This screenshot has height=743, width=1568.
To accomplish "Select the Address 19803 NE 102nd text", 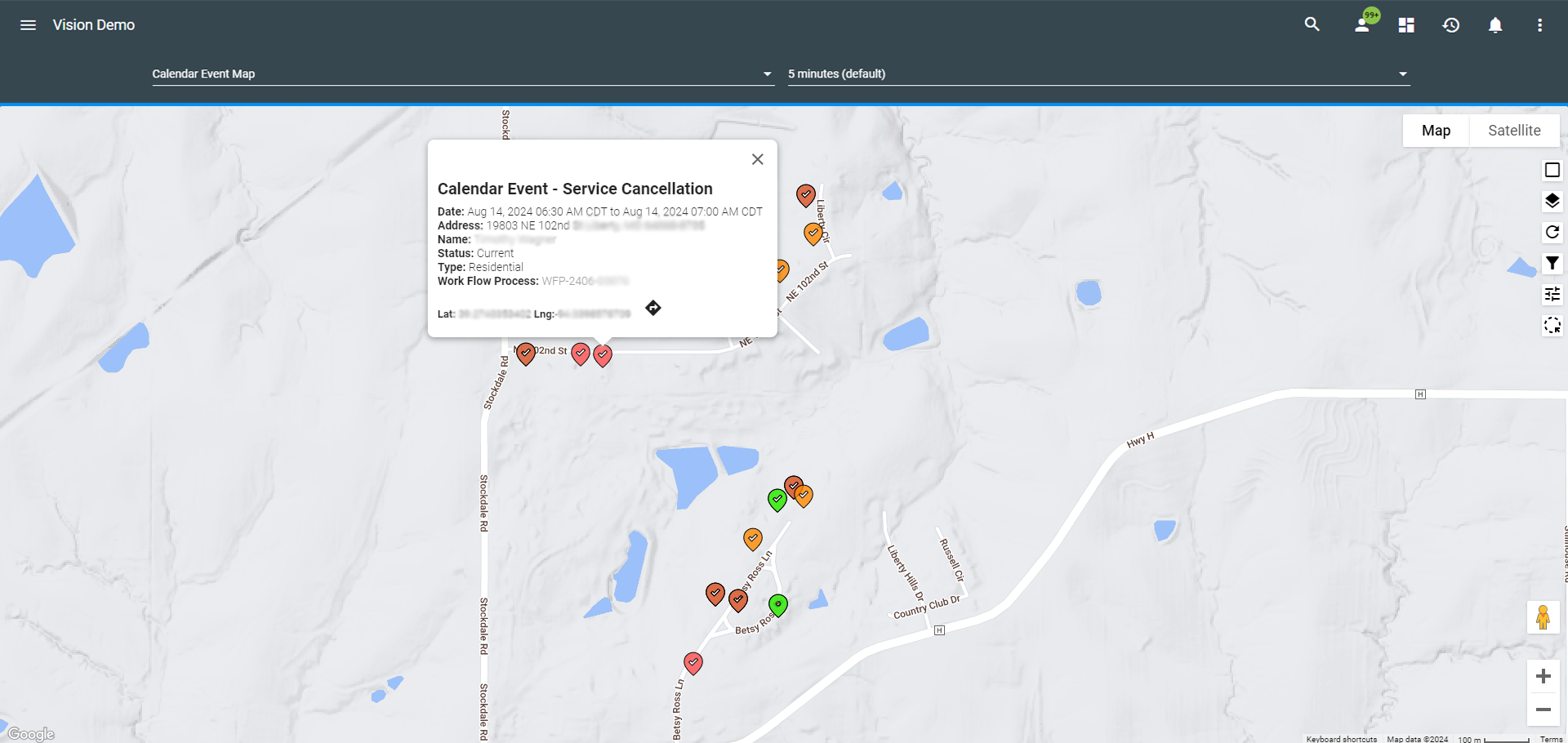I will (x=503, y=225).
